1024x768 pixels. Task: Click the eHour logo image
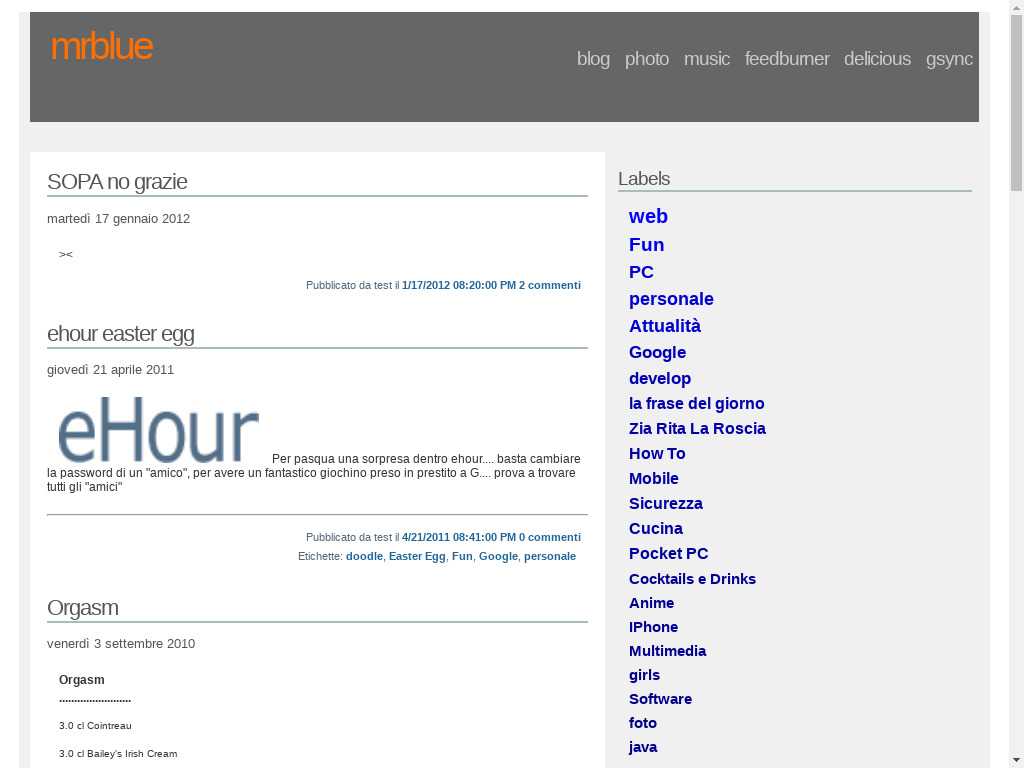[159, 430]
